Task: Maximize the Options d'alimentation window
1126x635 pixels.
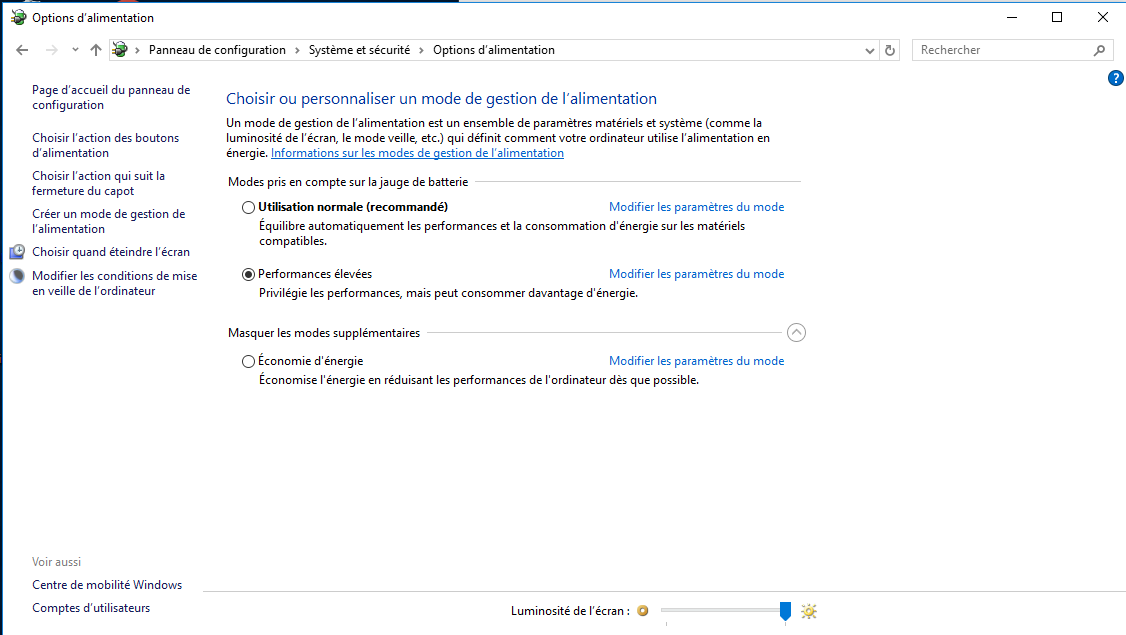Action: [1057, 17]
